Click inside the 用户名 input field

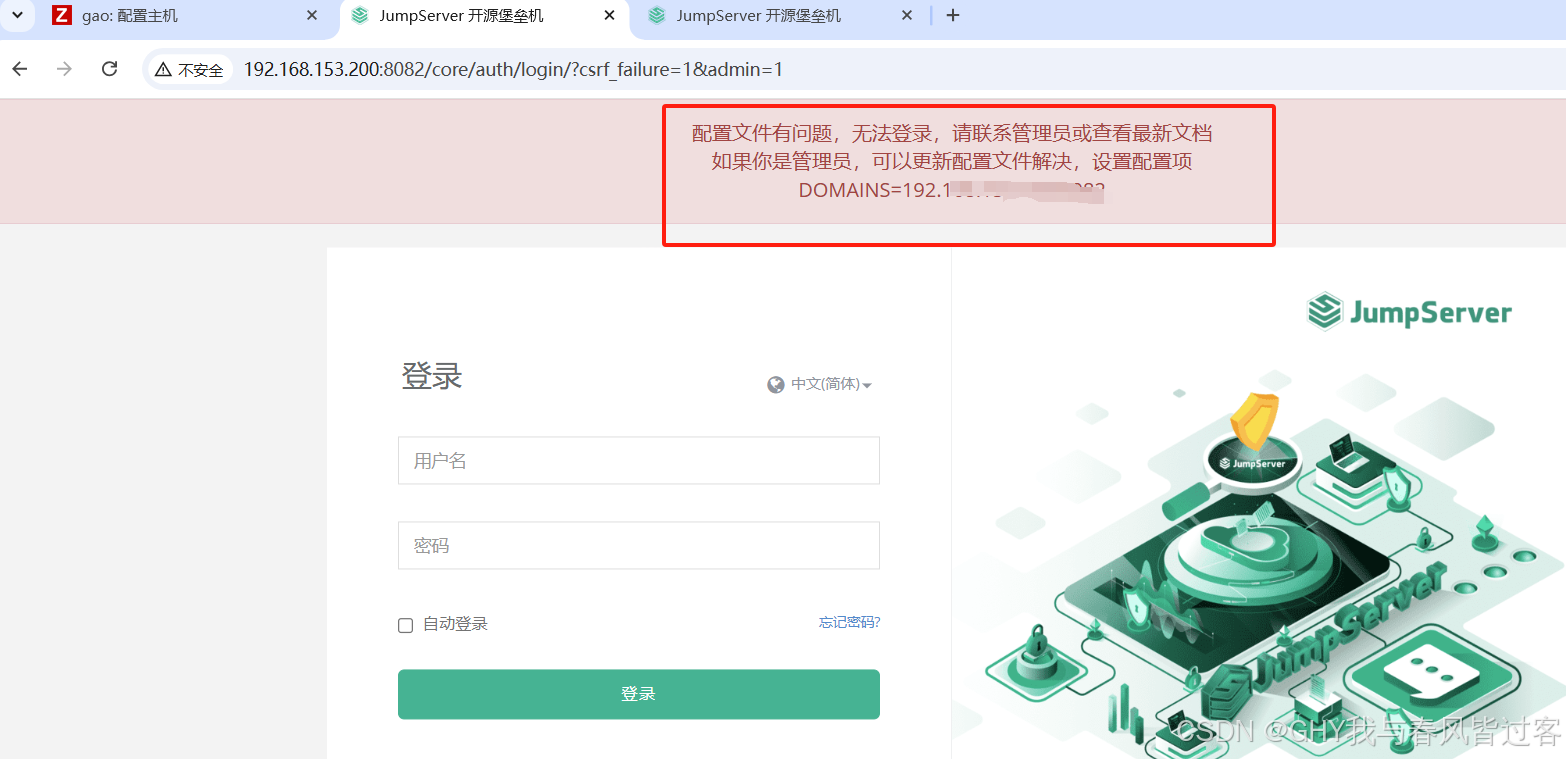click(638, 460)
